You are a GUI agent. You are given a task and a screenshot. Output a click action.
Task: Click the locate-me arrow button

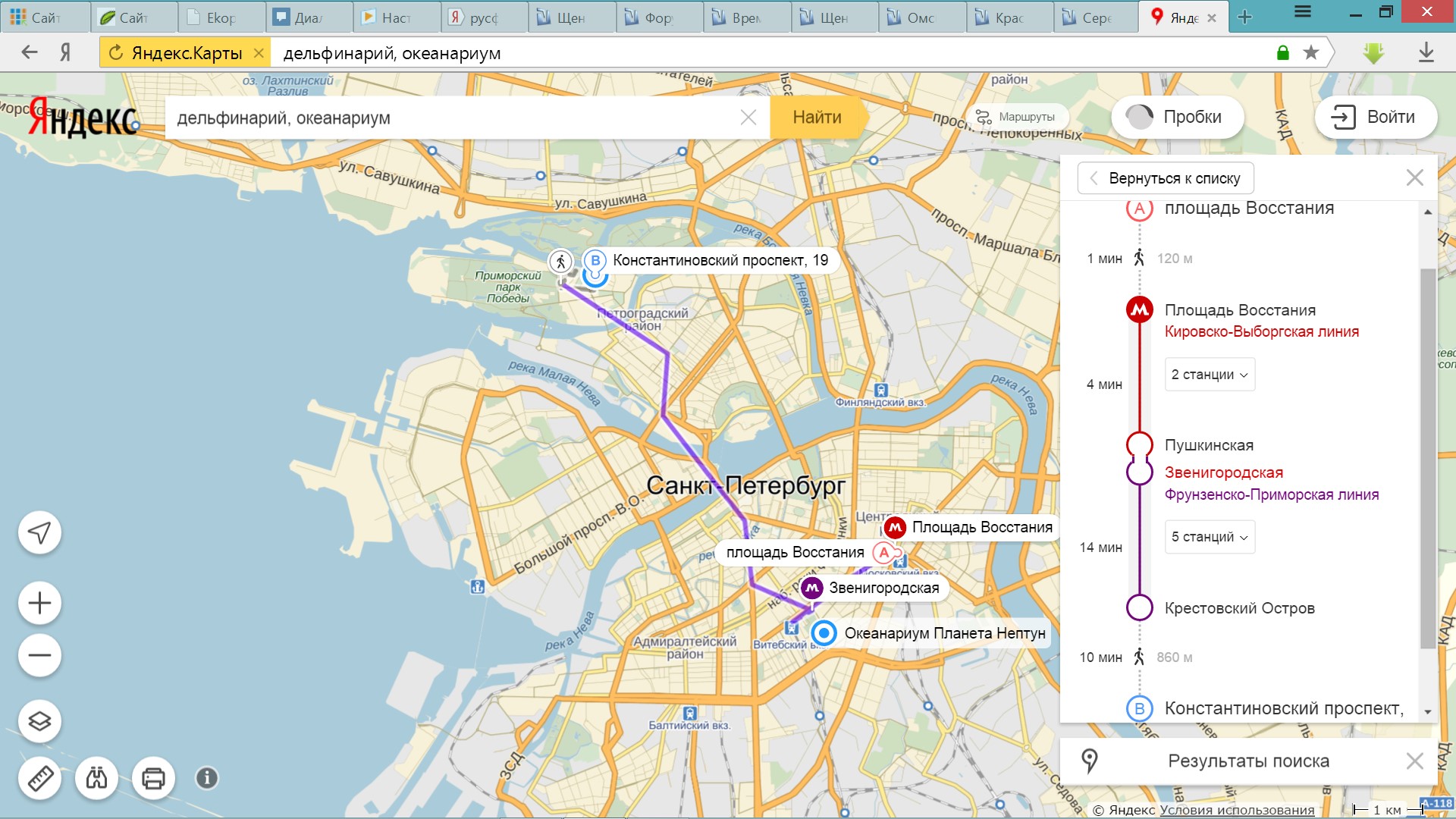pyautogui.click(x=39, y=533)
